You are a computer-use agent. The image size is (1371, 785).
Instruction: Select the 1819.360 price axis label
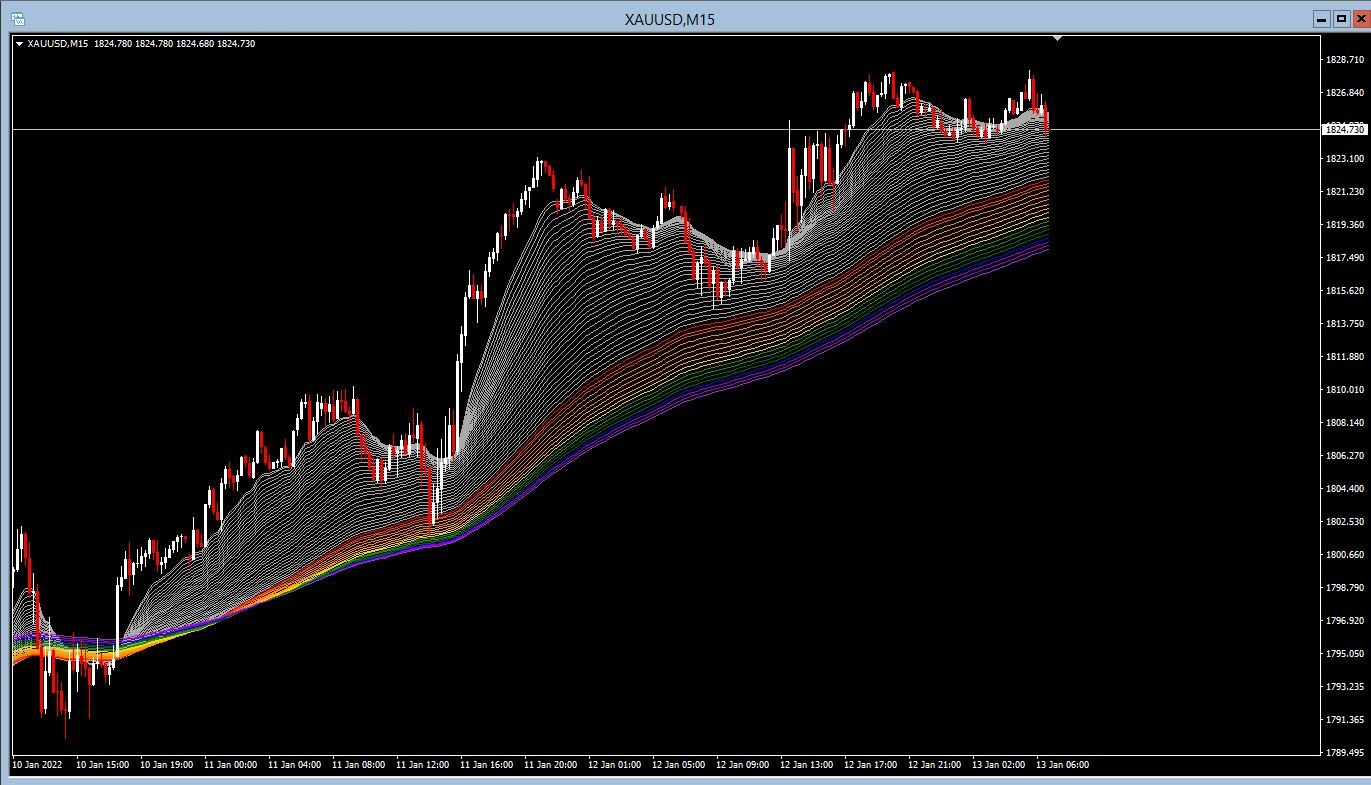(x=1345, y=225)
